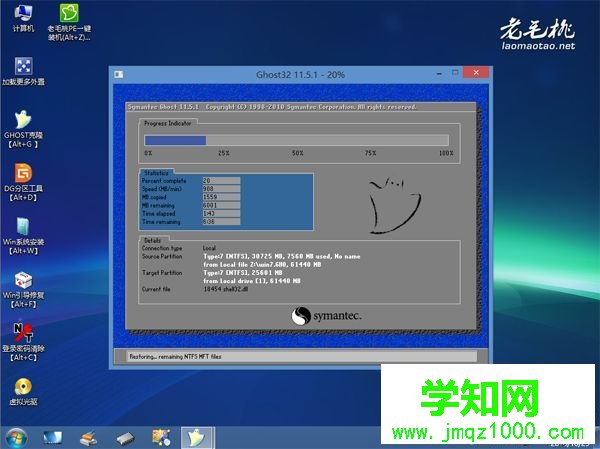600x449 pixels.
Task: Click the MB copied value 1559
Action: coord(221,197)
